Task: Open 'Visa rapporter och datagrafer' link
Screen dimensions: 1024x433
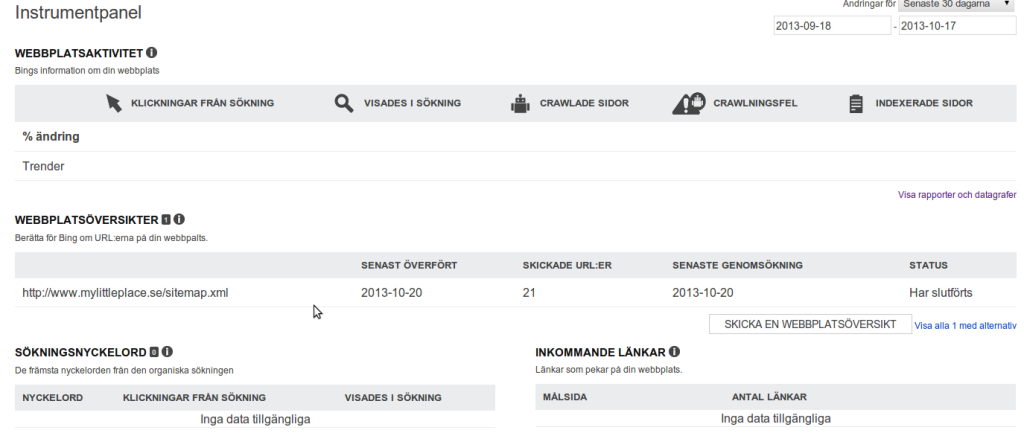Action: (x=957, y=195)
